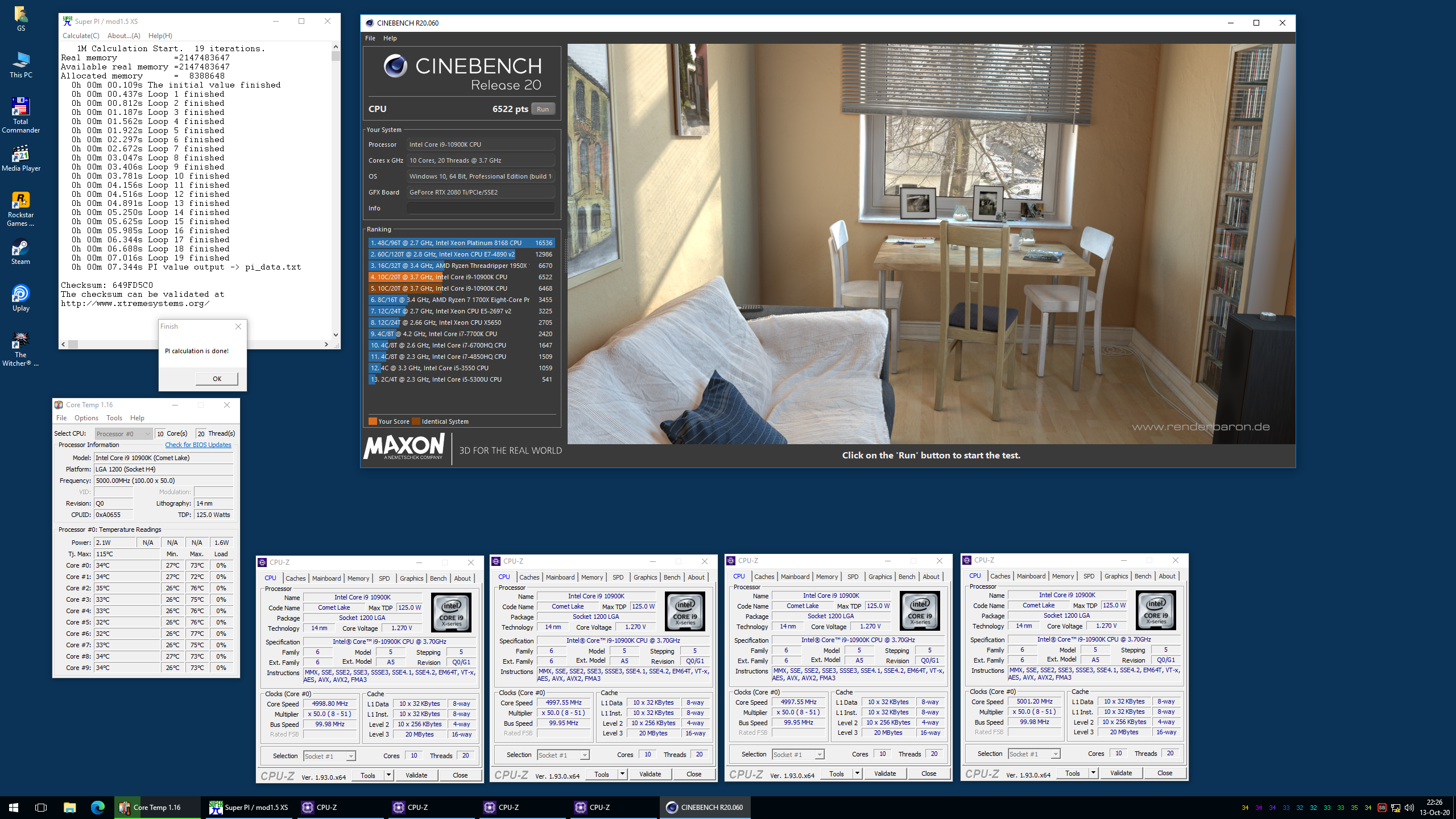Click Frequency field in Core Temp
The image size is (1456, 819).
[163, 481]
